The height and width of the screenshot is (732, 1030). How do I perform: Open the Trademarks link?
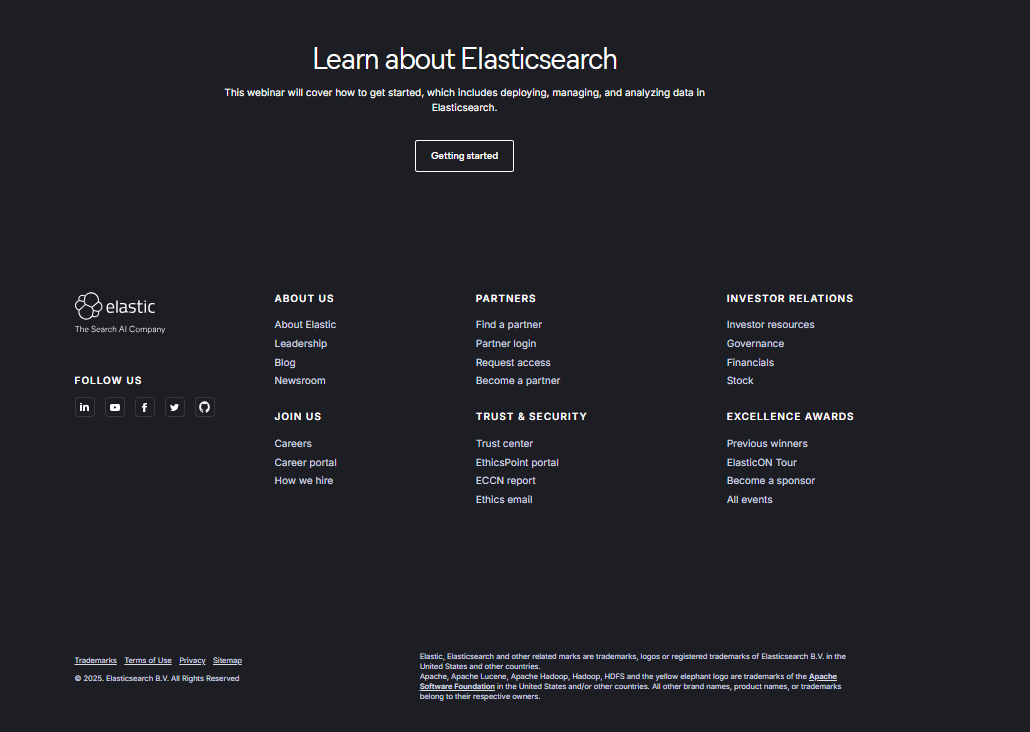96,660
